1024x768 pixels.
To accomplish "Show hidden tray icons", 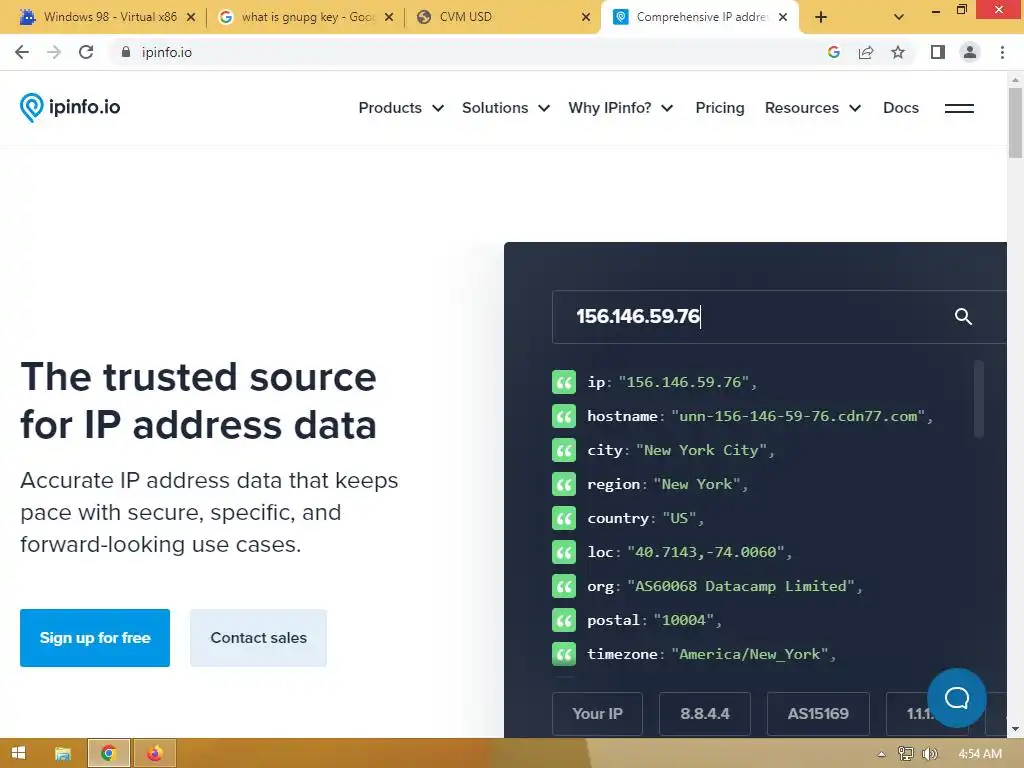I will (x=881, y=754).
